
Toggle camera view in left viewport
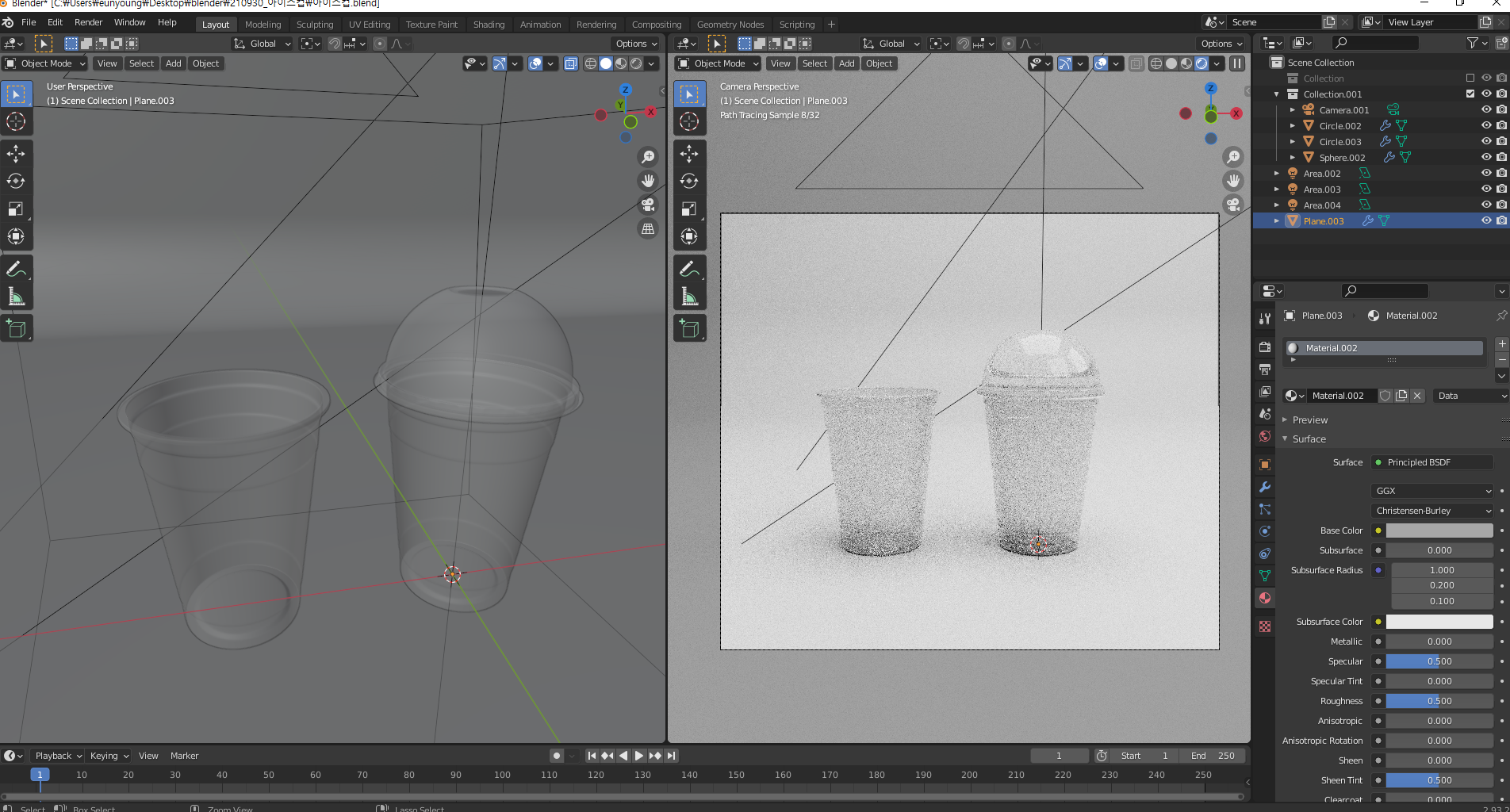[648, 205]
